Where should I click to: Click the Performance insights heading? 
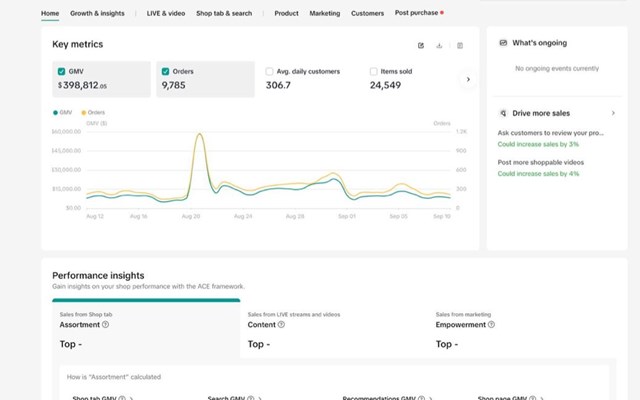click(98, 276)
